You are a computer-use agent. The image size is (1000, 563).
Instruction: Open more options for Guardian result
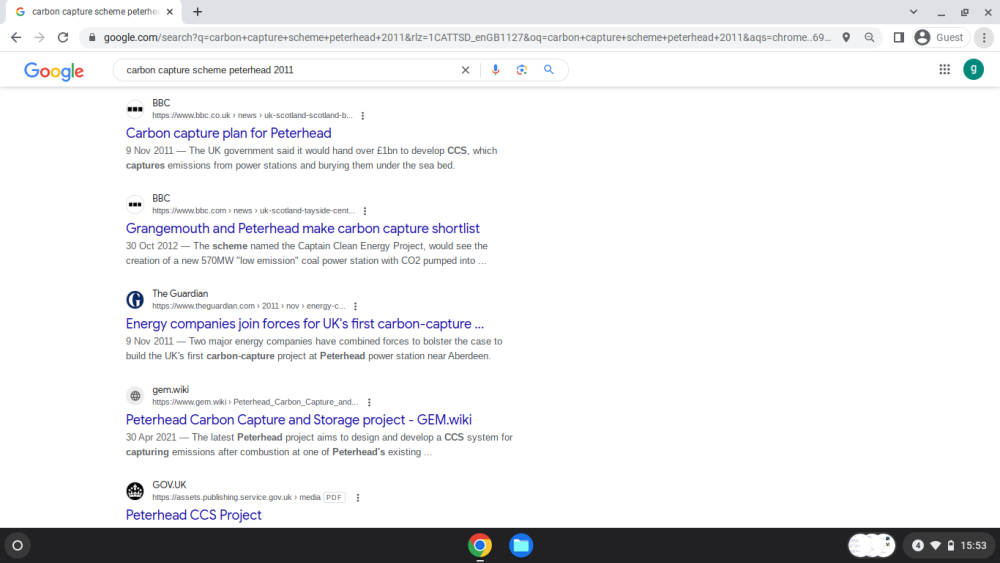(355, 307)
